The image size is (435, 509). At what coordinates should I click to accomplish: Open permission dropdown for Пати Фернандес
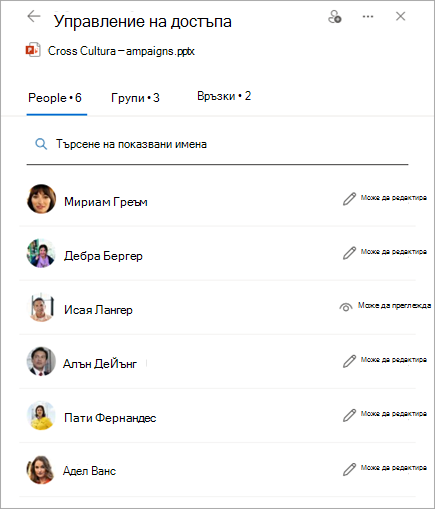(384, 414)
